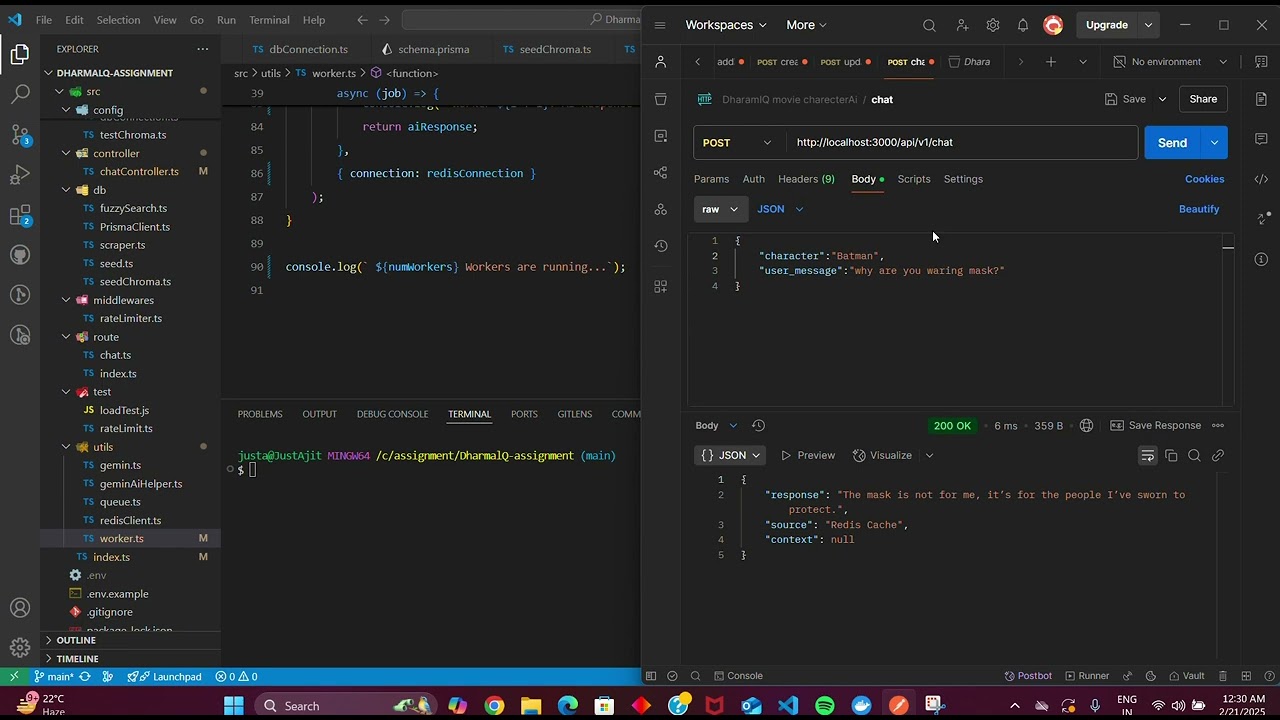Click the Beautify link
The image size is (1280, 720).
click(1198, 209)
